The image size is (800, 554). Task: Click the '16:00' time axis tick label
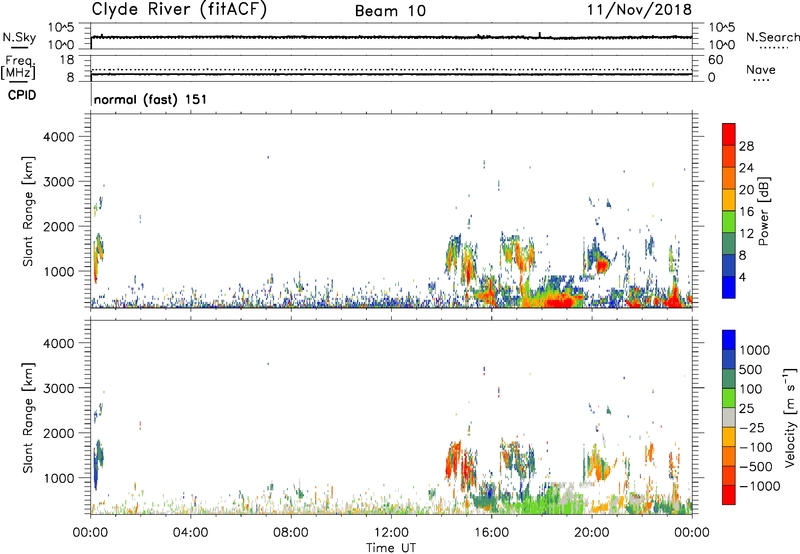pyautogui.click(x=491, y=533)
